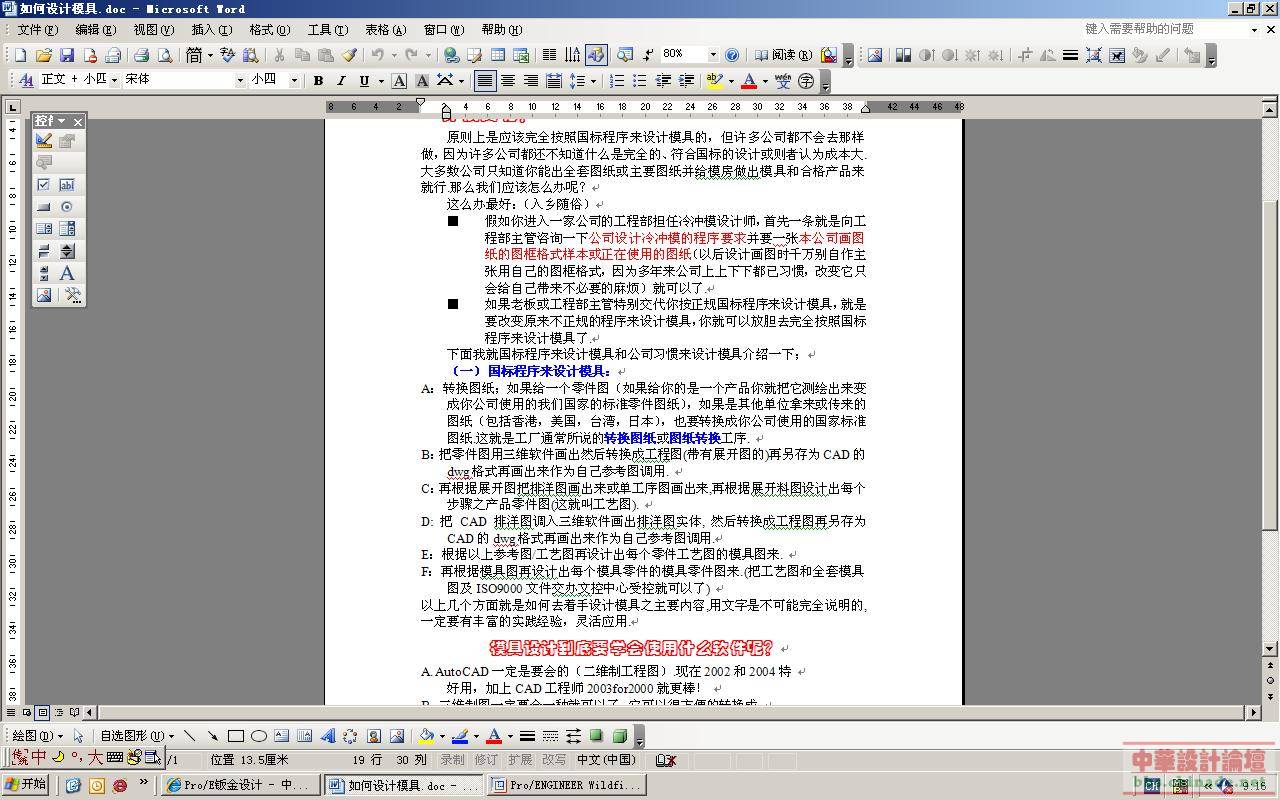Click the Crop tool icon

1024,55
